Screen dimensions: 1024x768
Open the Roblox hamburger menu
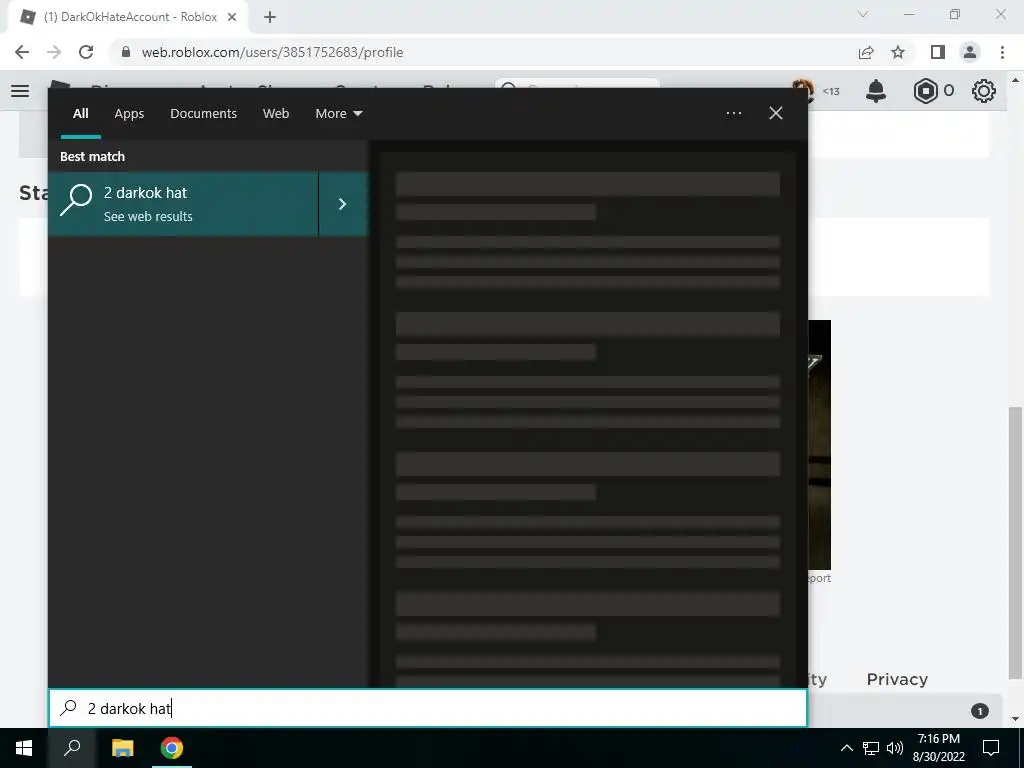[20, 91]
